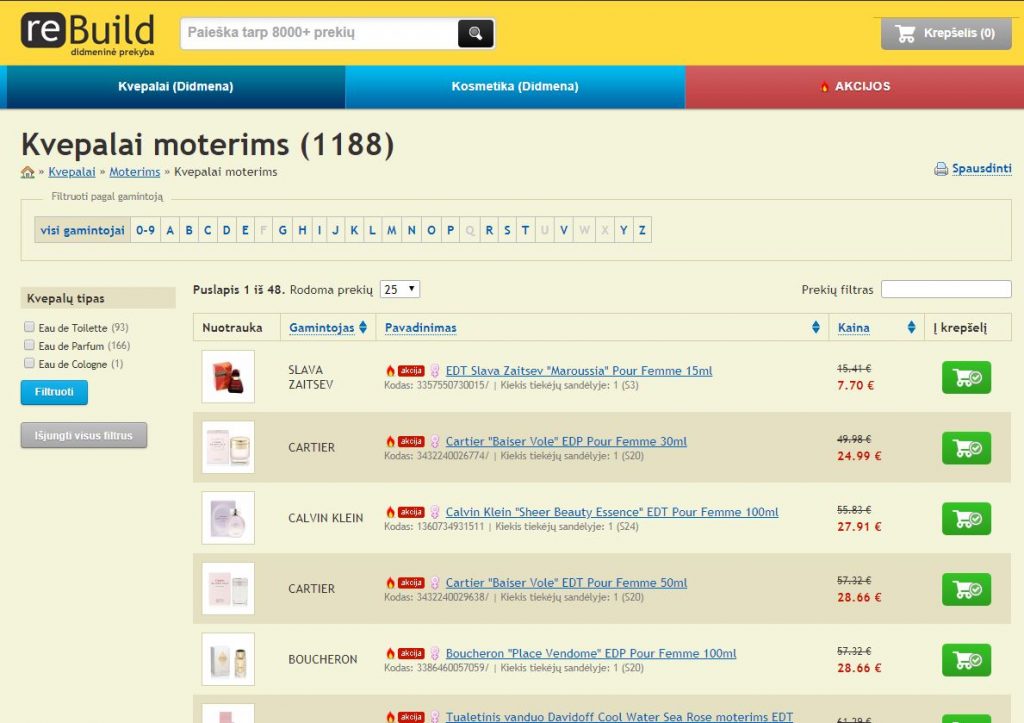
Task: Click the Spausdinti printer icon
Action: pos(940,169)
